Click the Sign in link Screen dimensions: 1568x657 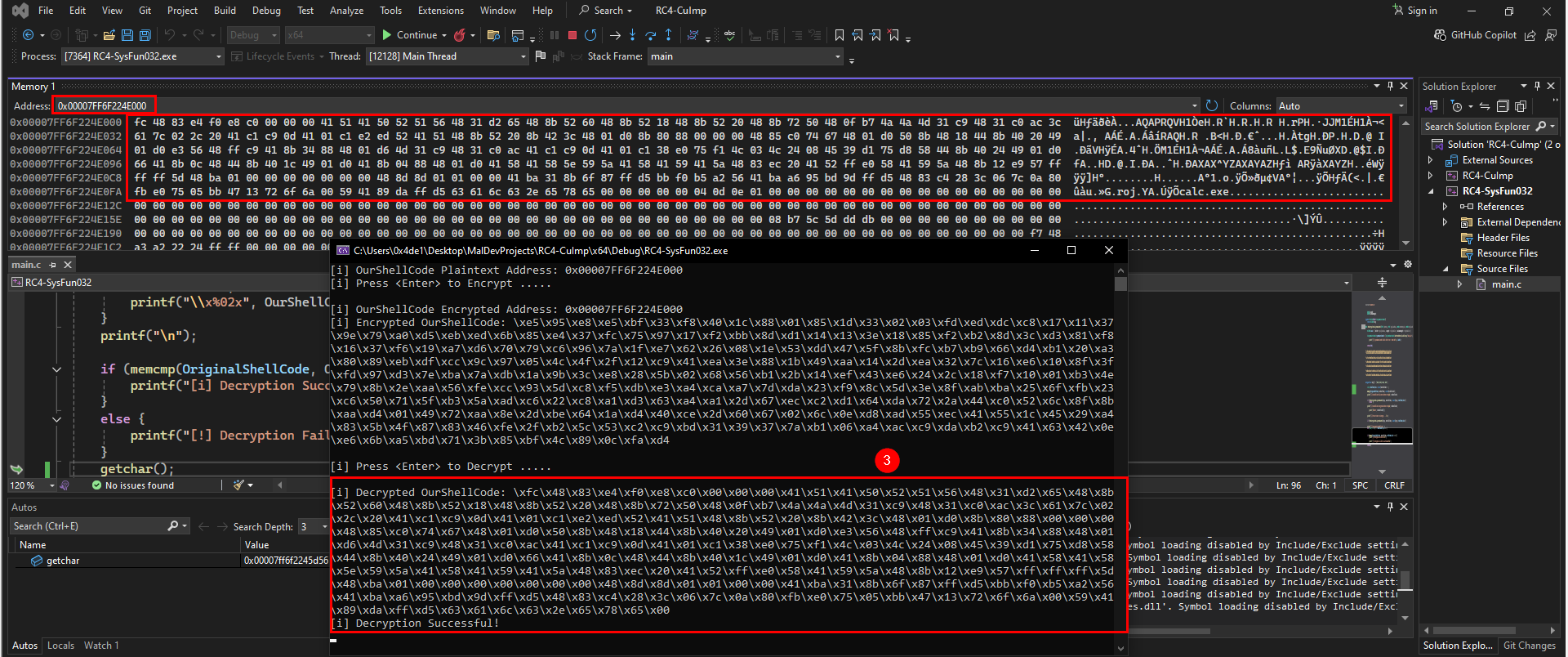[x=1415, y=11]
